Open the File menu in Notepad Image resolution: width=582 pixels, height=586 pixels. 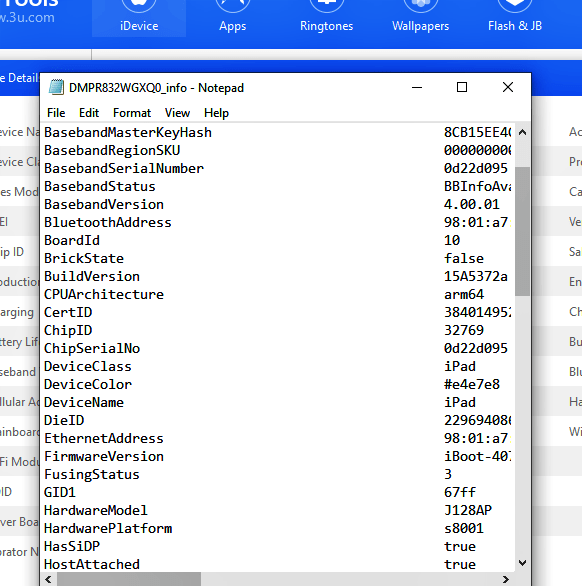click(x=56, y=113)
